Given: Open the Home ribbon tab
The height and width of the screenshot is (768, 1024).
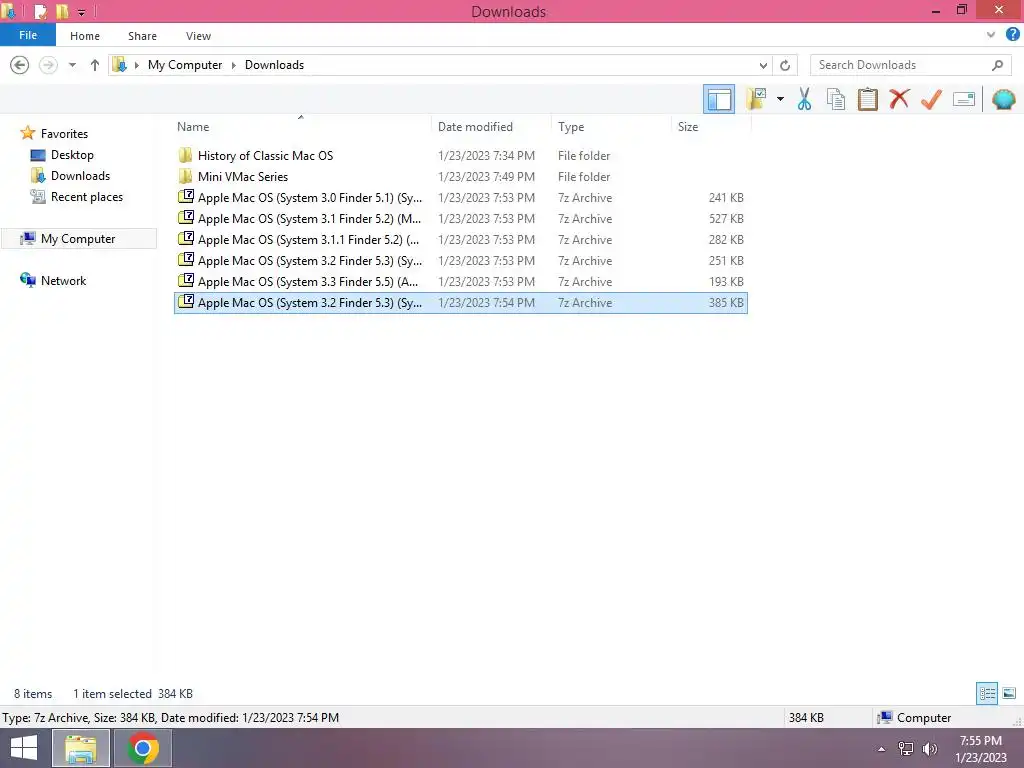Looking at the screenshot, I should coord(85,36).
